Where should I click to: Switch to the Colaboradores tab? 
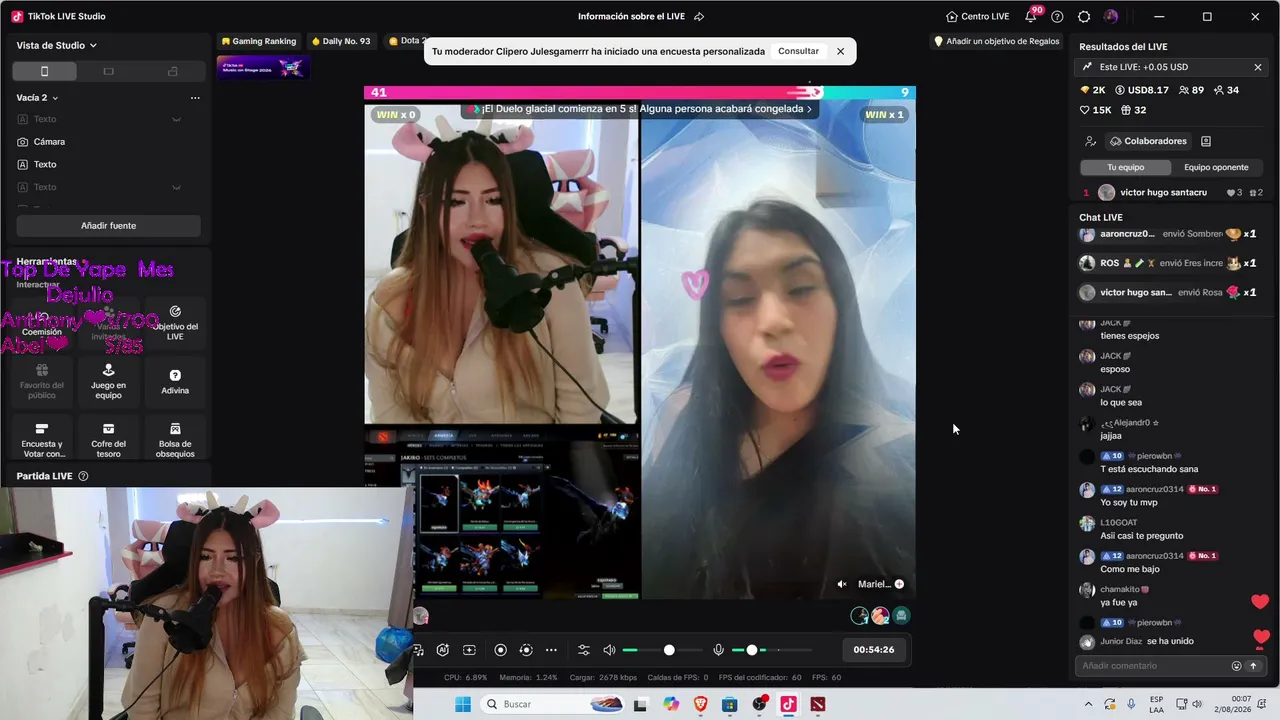pyautogui.click(x=1147, y=141)
